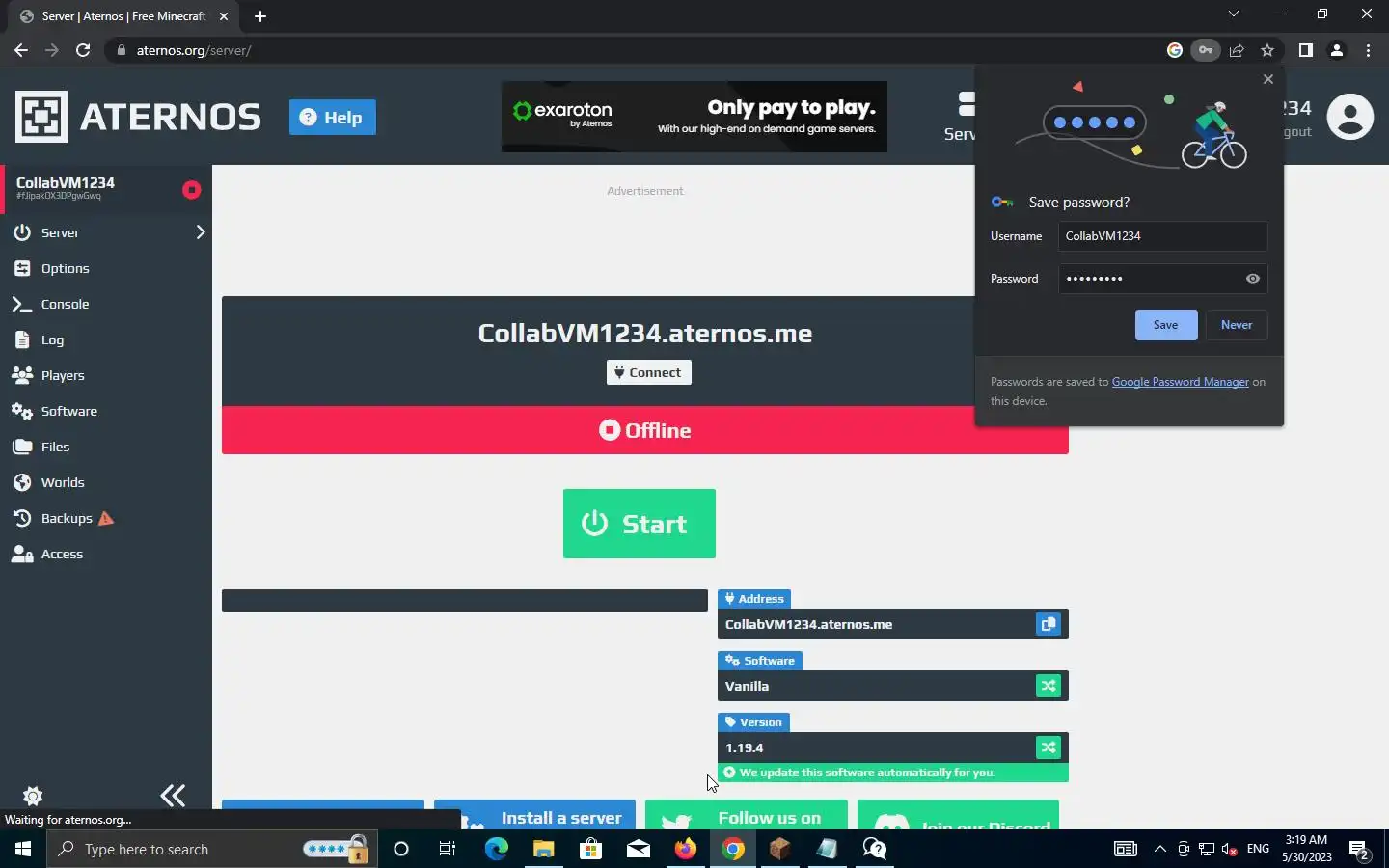Click the Aternos logo
The width and height of the screenshot is (1389, 868).
[x=138, y=117]
